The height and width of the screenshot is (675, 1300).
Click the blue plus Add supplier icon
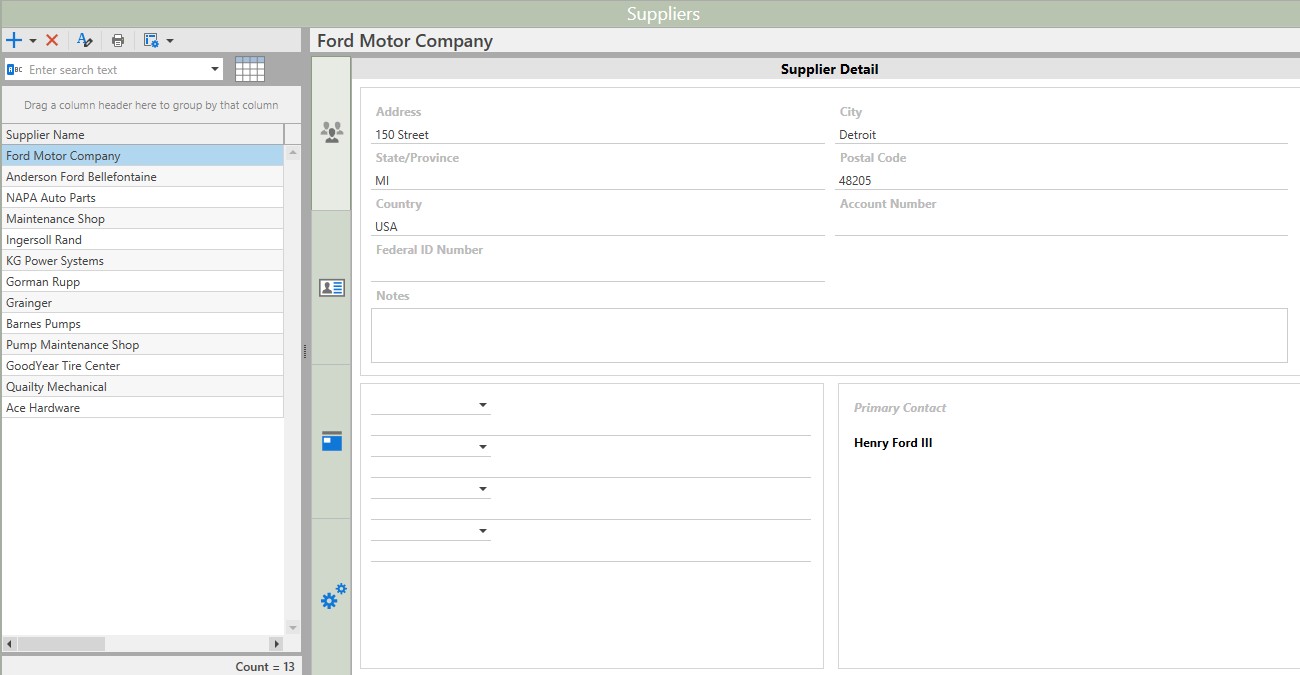(x=14, y=40)
